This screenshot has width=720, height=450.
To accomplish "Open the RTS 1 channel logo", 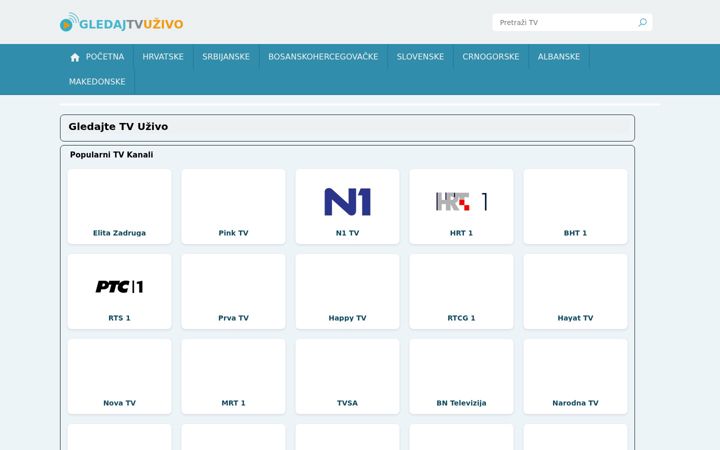I will click(x=119, y=287).
